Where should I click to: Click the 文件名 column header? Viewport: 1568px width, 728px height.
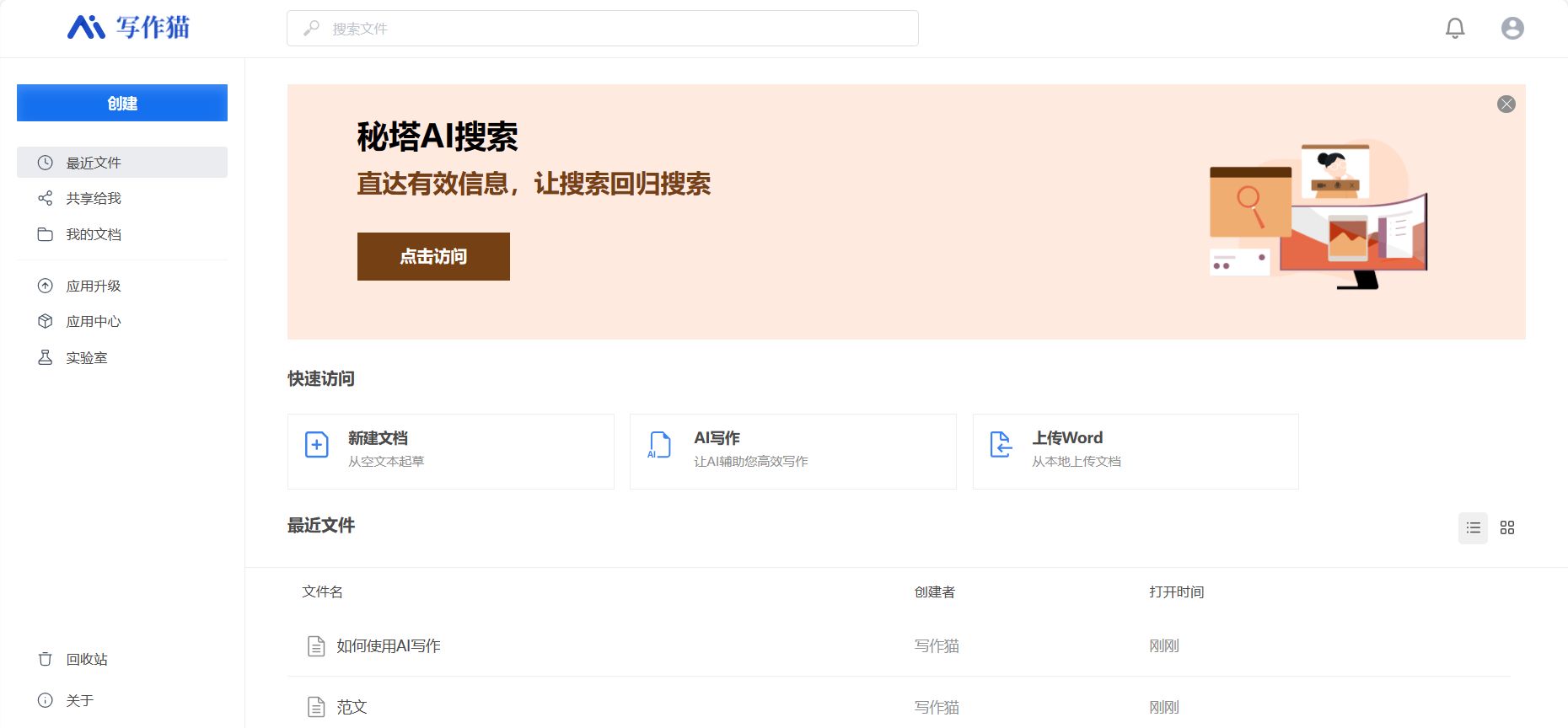click(x=323, y=591)
